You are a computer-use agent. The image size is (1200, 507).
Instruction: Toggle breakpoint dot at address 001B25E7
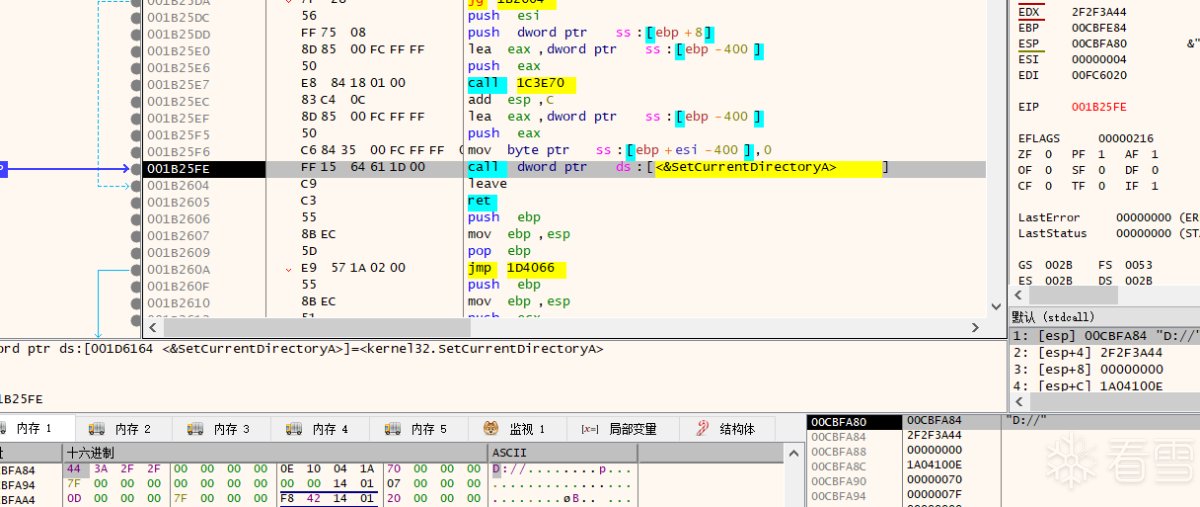point(136,84)
